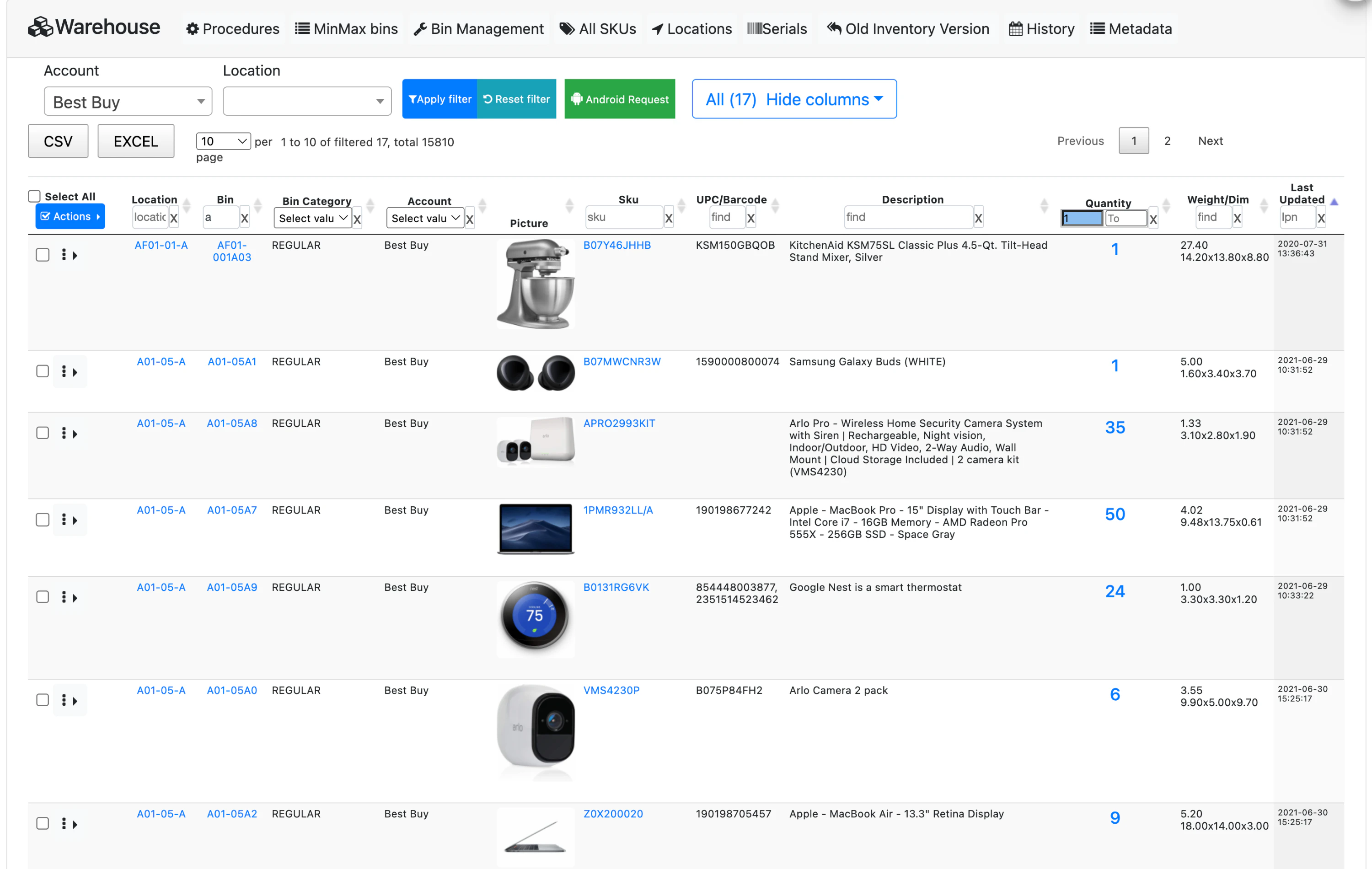Tick the checkbox for the KitchenAid mixer row
This screenshot has width=1372, height=869.
(x=43, y=255)
